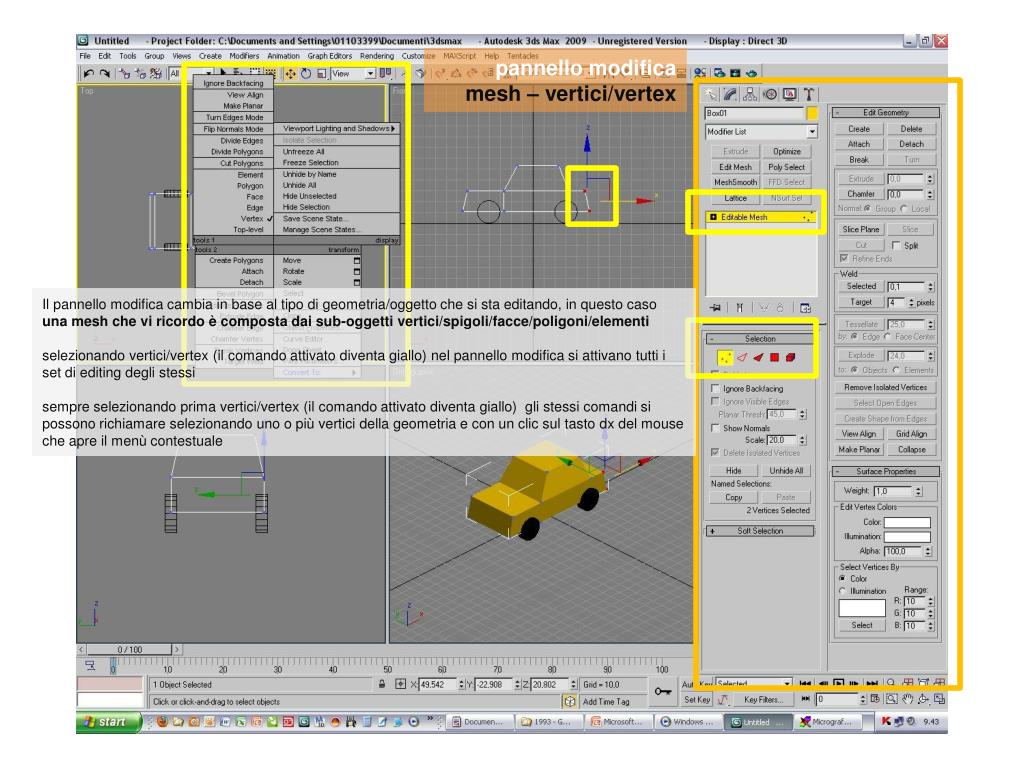This screenshot has height=768, width=1024.
Task: Collapse the Edit Geometry rollout
Action: [886, 112]
